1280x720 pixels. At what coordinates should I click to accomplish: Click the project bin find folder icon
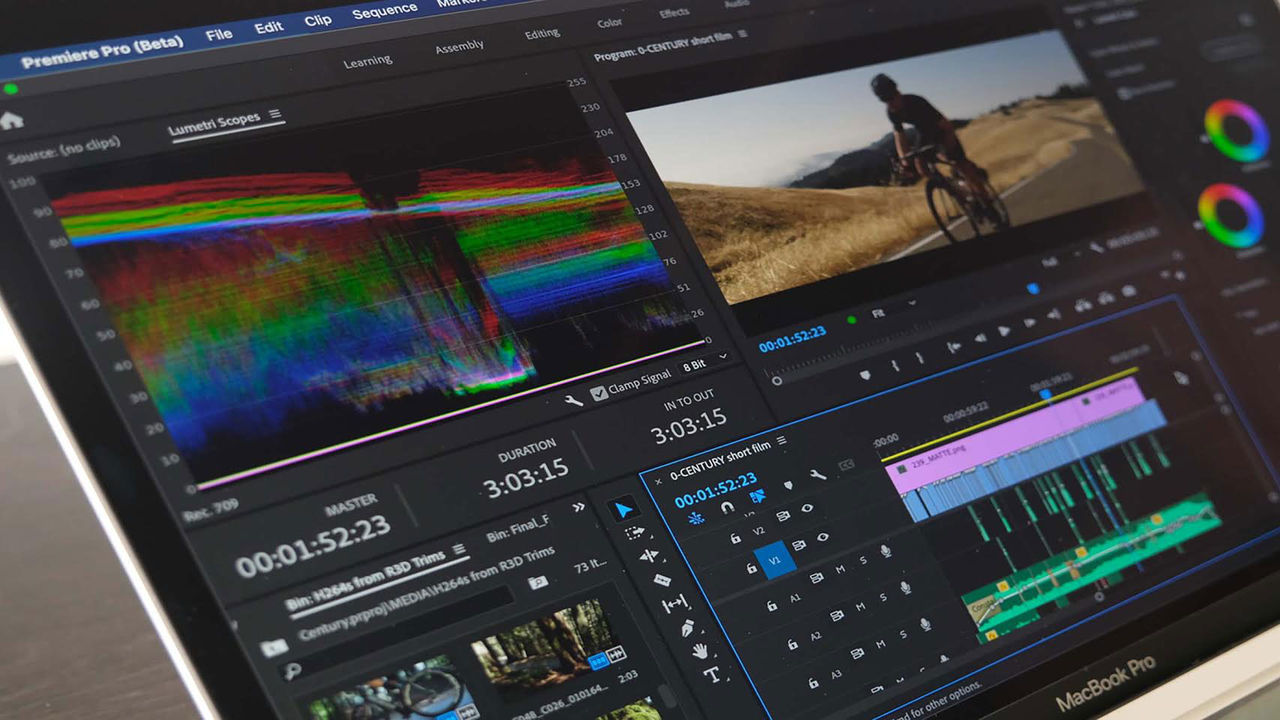[x=538, y=582]
